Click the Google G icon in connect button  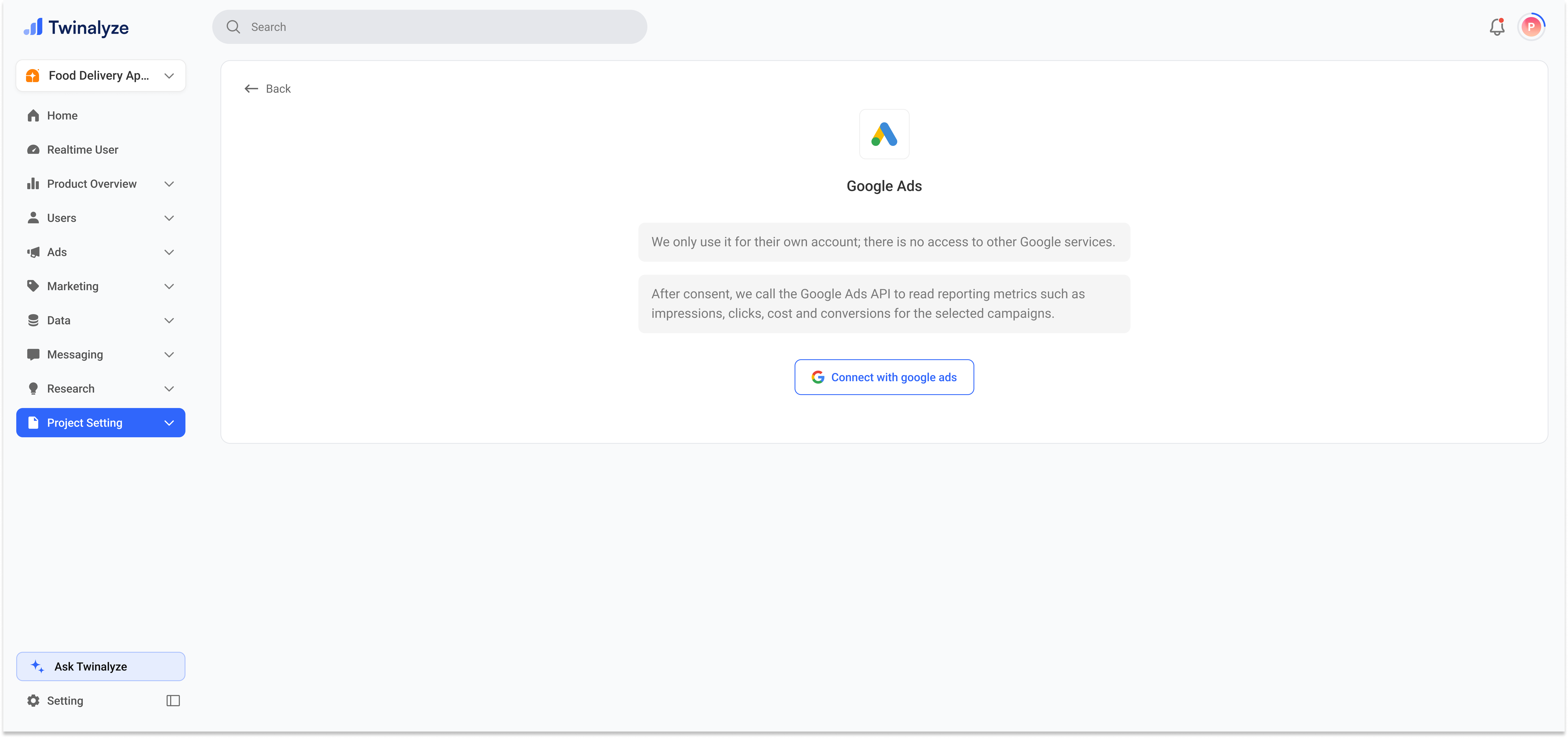click(818, 377)
